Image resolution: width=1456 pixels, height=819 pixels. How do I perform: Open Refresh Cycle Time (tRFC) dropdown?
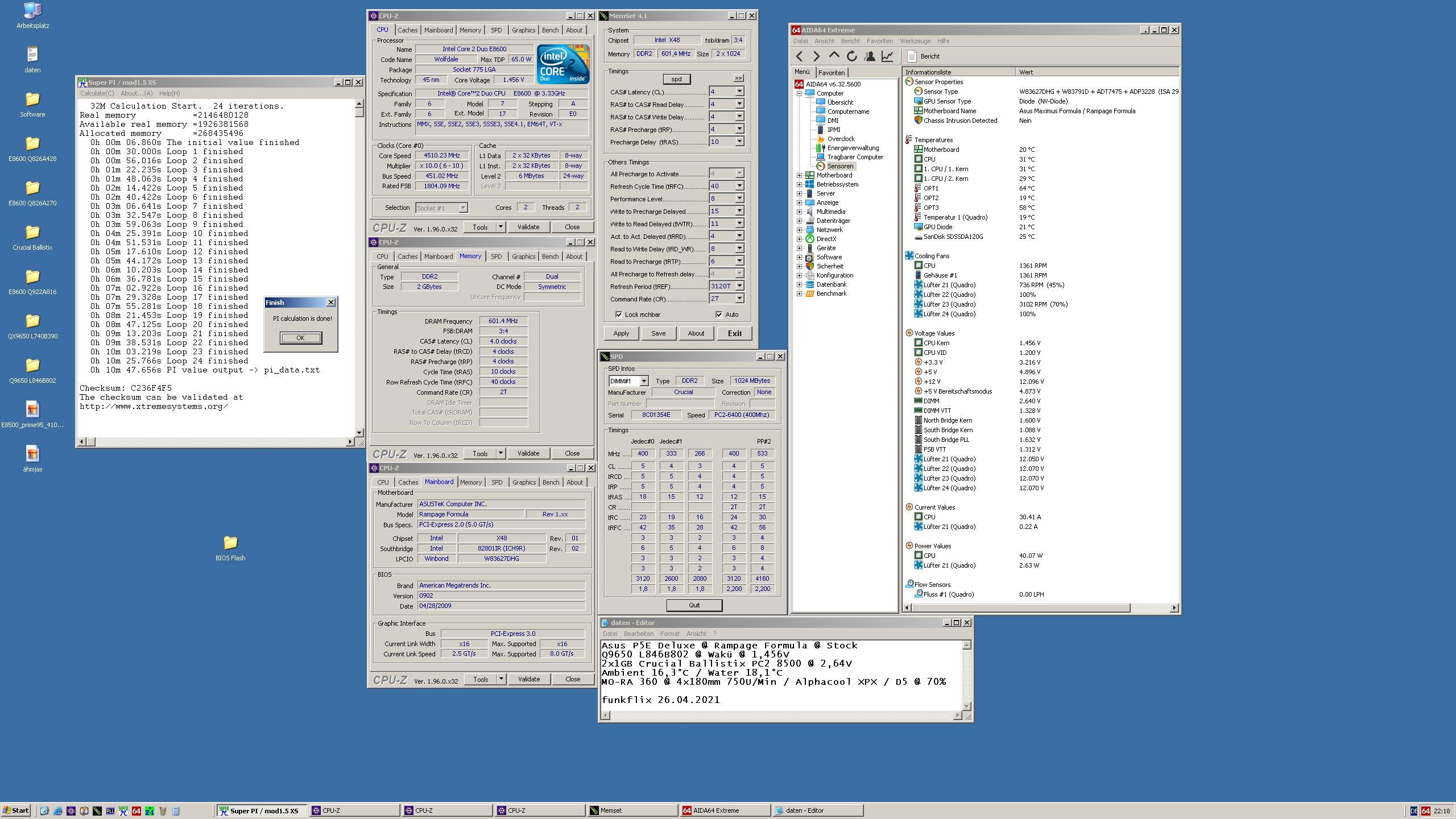pyautogui.click(x=739, y=186)
